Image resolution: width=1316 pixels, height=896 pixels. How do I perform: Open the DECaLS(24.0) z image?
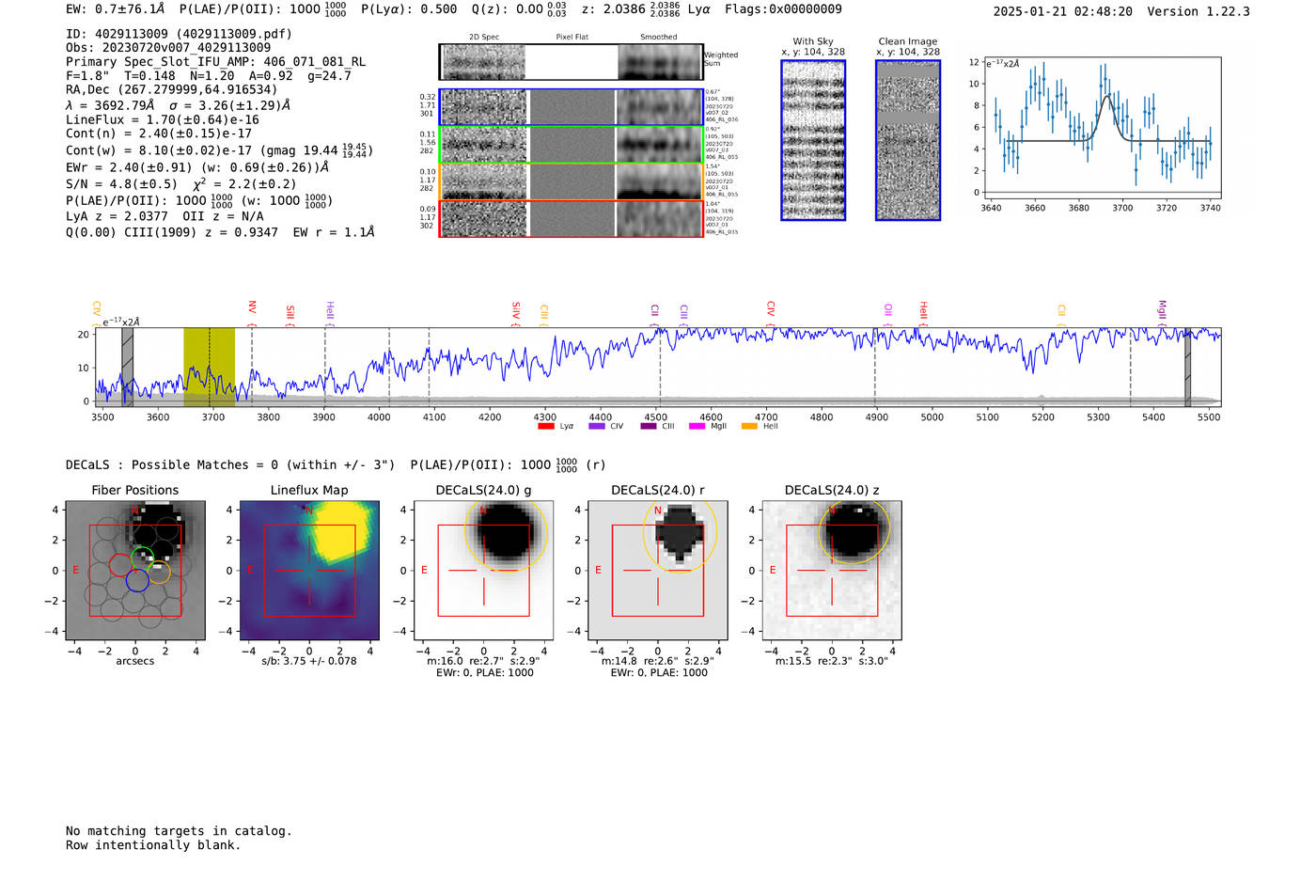click(832, 571)
